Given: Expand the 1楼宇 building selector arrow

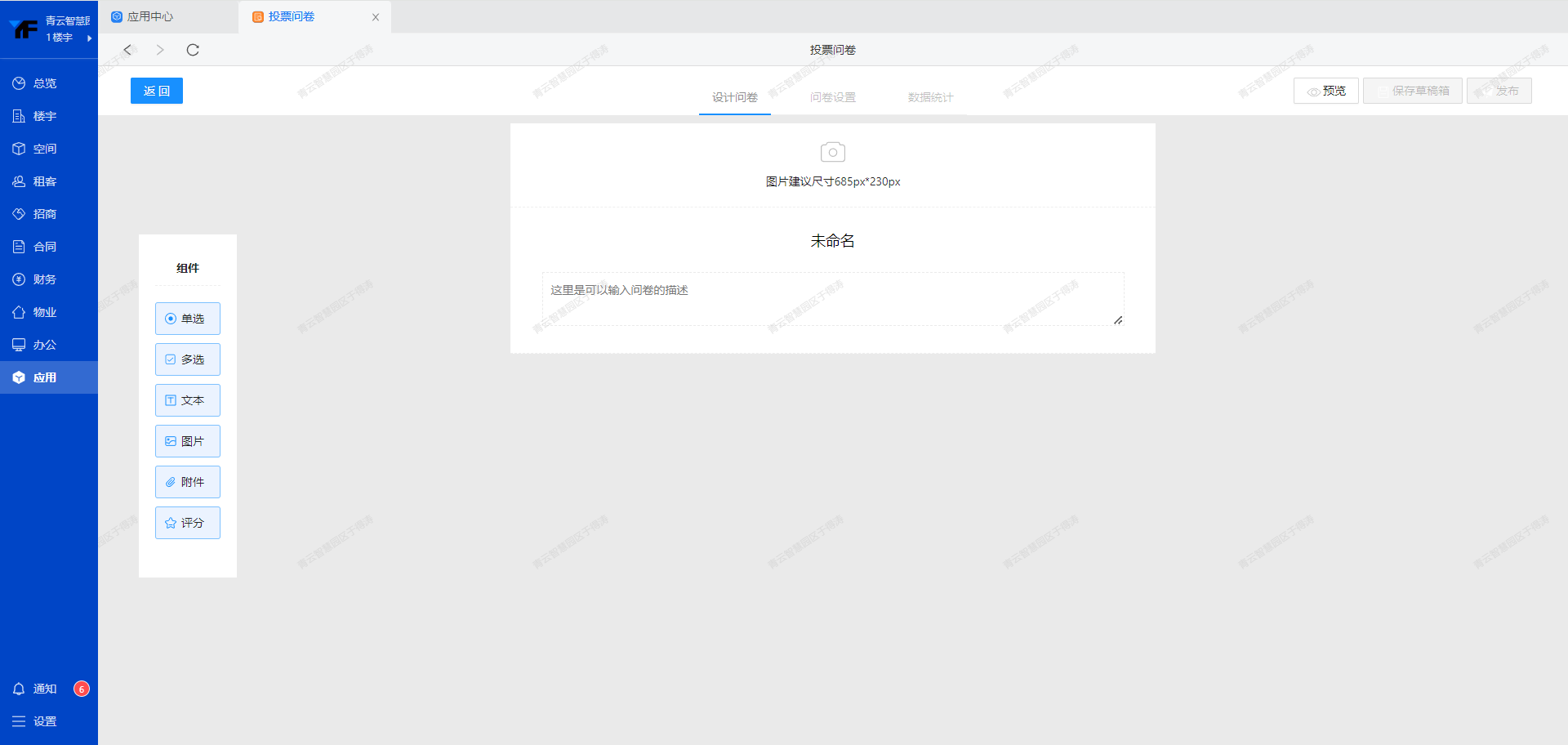Looking at the screenshot, I should point(89,38).
